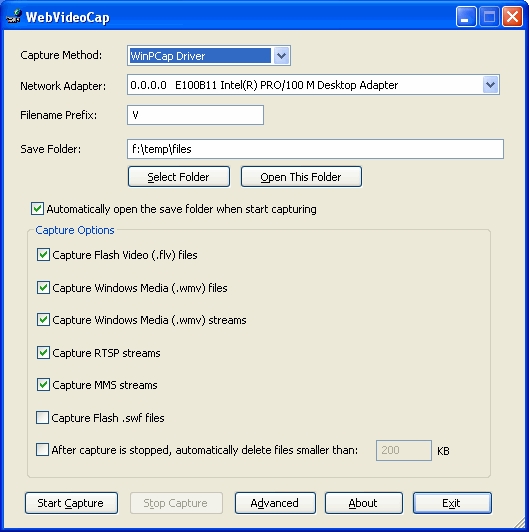This screenshot has height=532, width=529.
Task: Open the Advanced settings button
Action: click(x=275, y=503)
